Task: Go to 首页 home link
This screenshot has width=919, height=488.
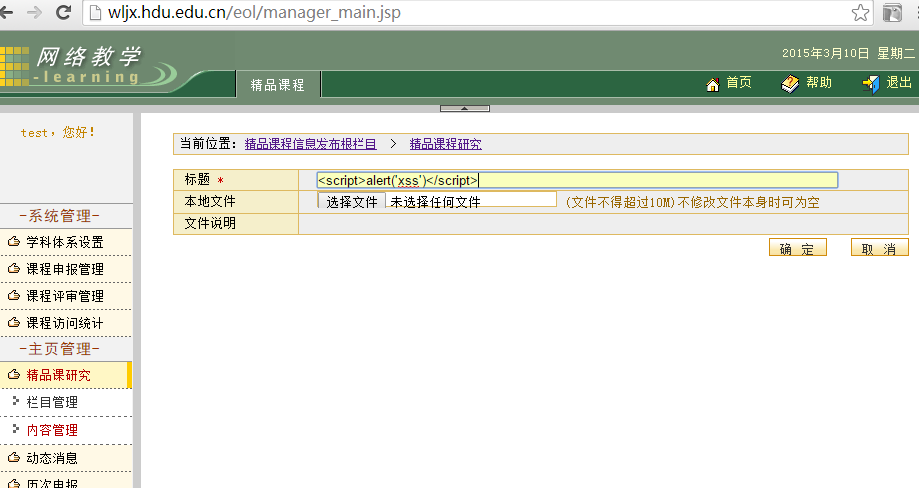Action: click(x=738, y=82)
